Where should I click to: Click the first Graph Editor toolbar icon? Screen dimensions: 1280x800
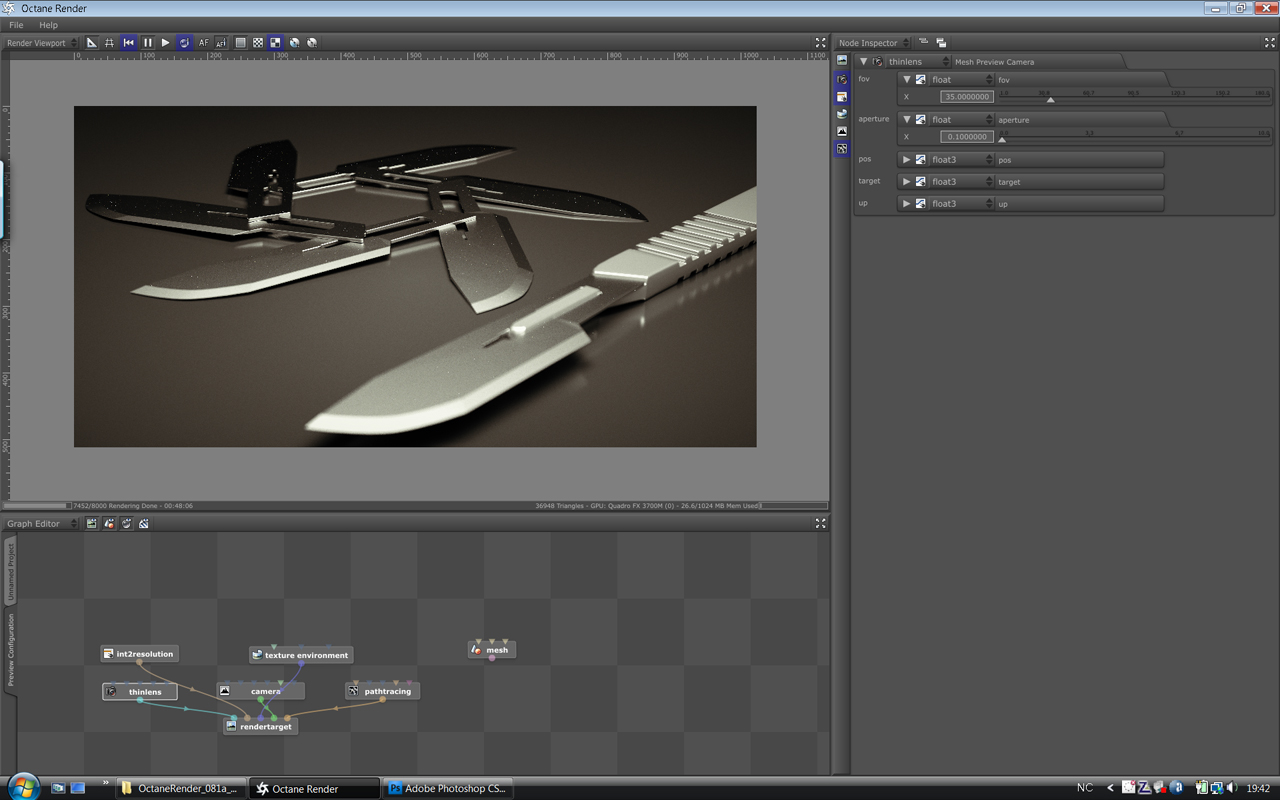coord(91,524)
